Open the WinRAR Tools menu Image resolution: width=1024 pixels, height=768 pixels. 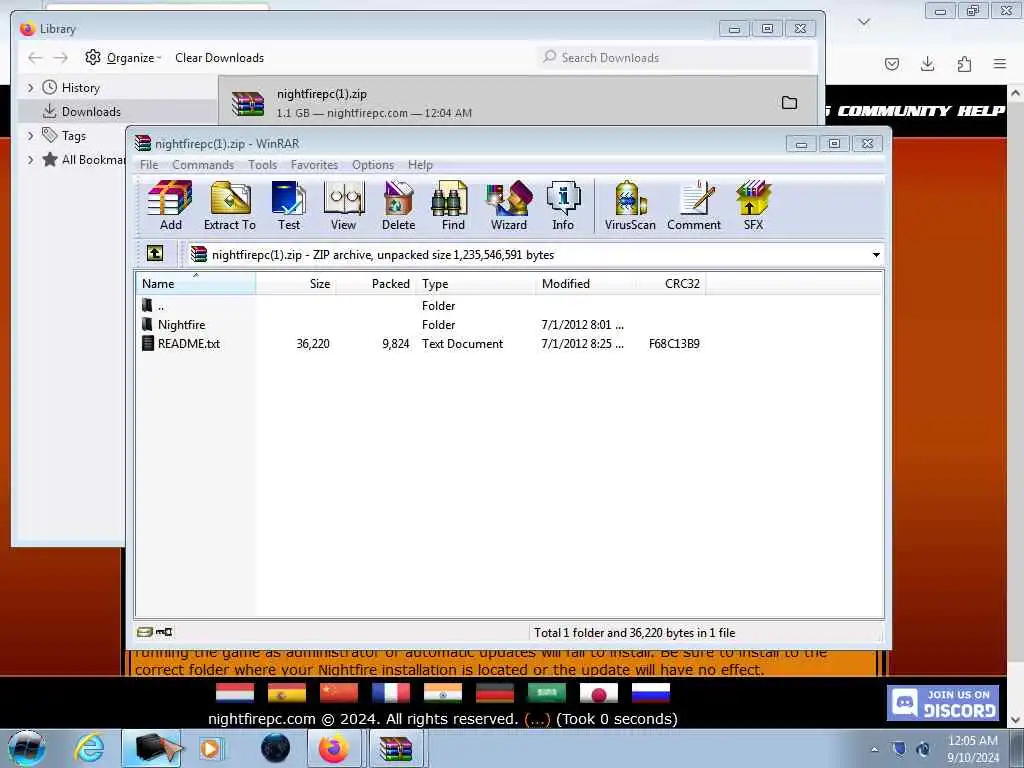[x=263, y=165]
